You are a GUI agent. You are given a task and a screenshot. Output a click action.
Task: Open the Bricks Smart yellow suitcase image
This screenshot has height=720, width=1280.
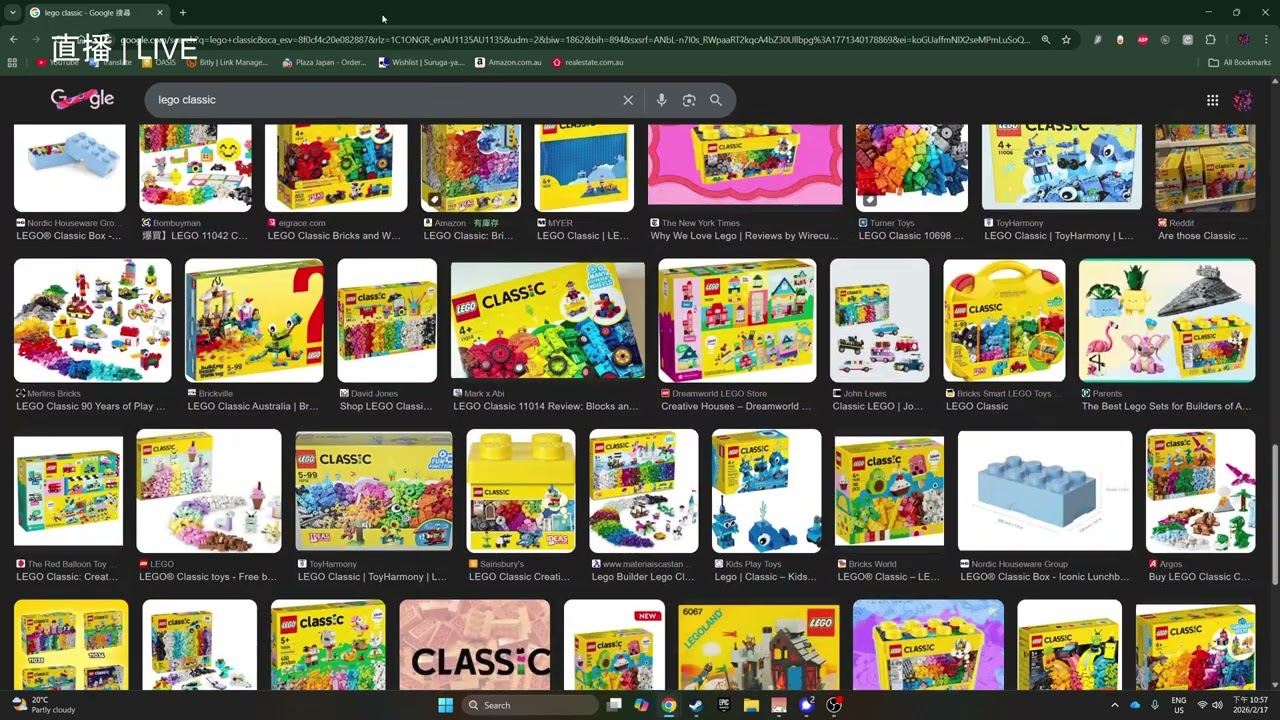tap(1004, 320)
